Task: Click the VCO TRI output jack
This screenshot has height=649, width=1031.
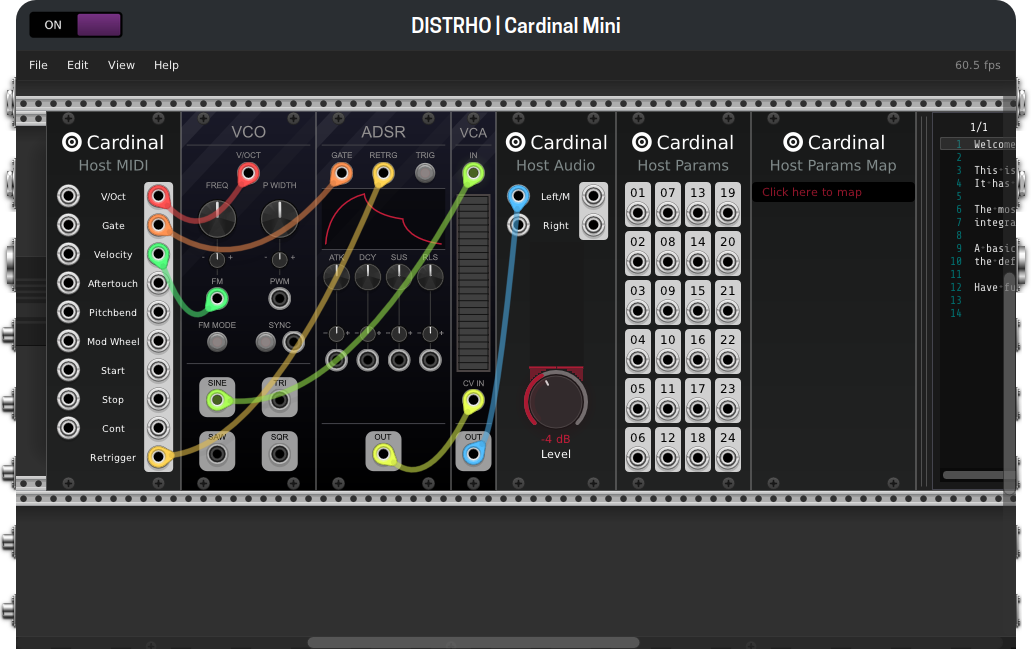Action: point(279,400)
